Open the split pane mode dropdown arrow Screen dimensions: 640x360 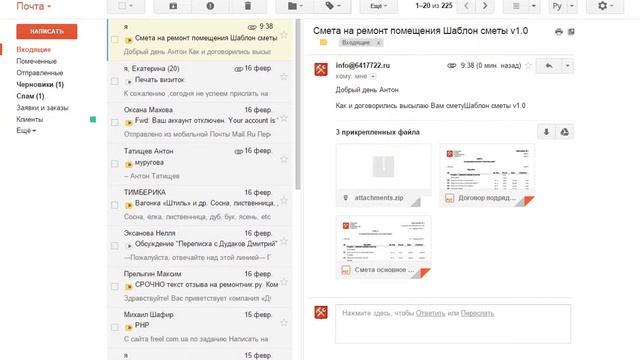tap(533, 6)
